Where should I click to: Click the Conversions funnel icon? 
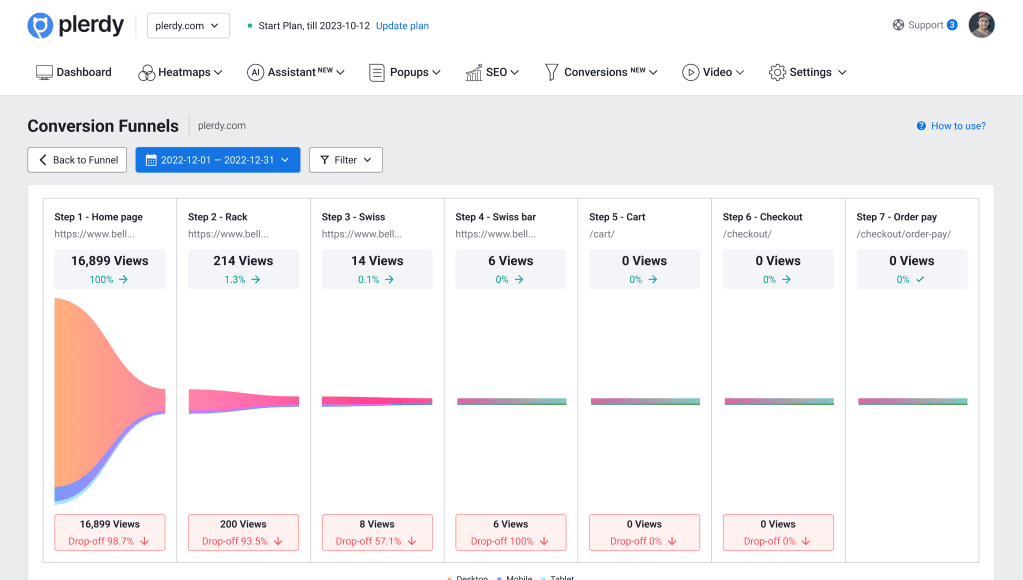tap(550, 72)
